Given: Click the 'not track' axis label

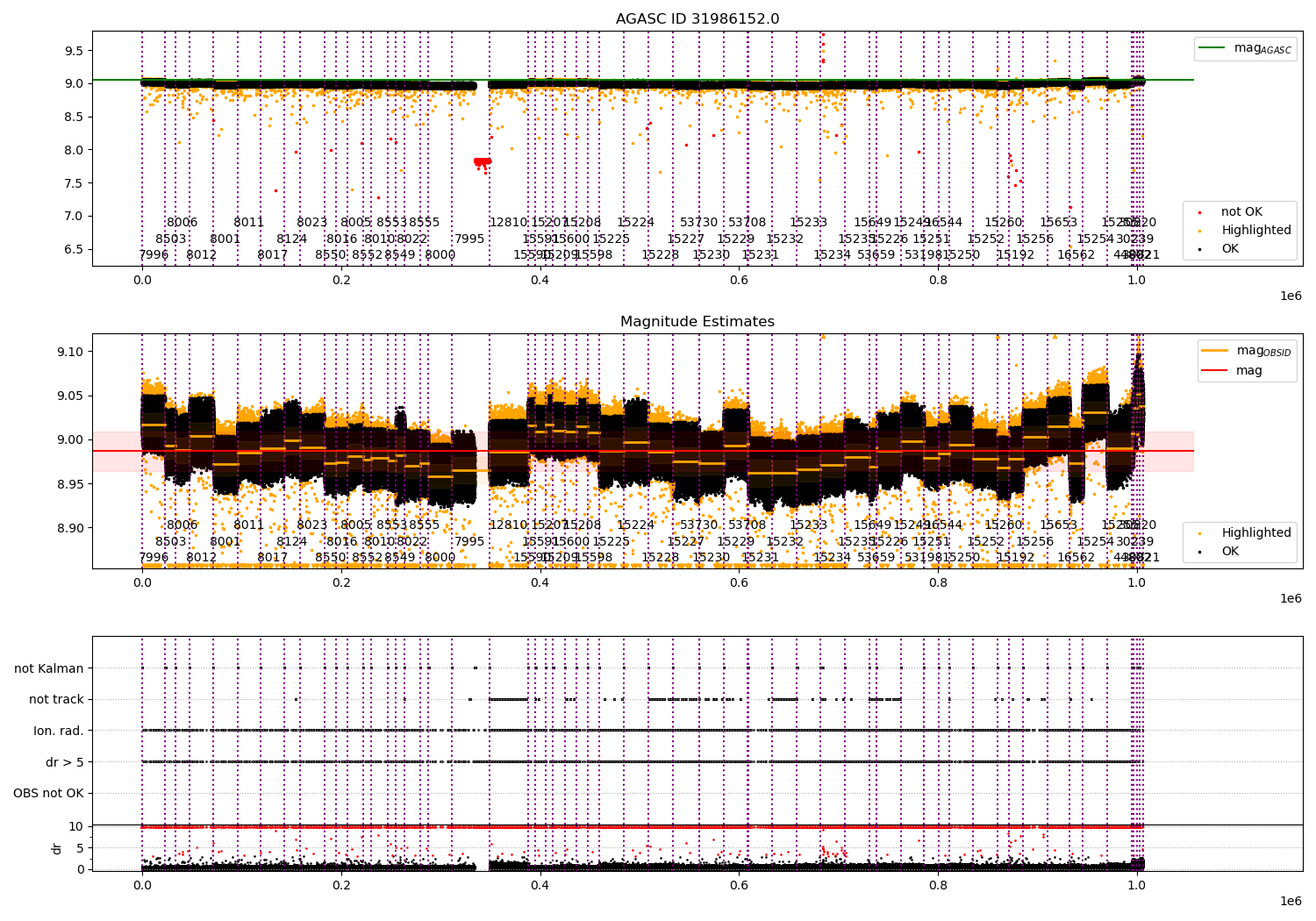Looking at the screenshot, I should pyautogui.click(x=56, y=699).
